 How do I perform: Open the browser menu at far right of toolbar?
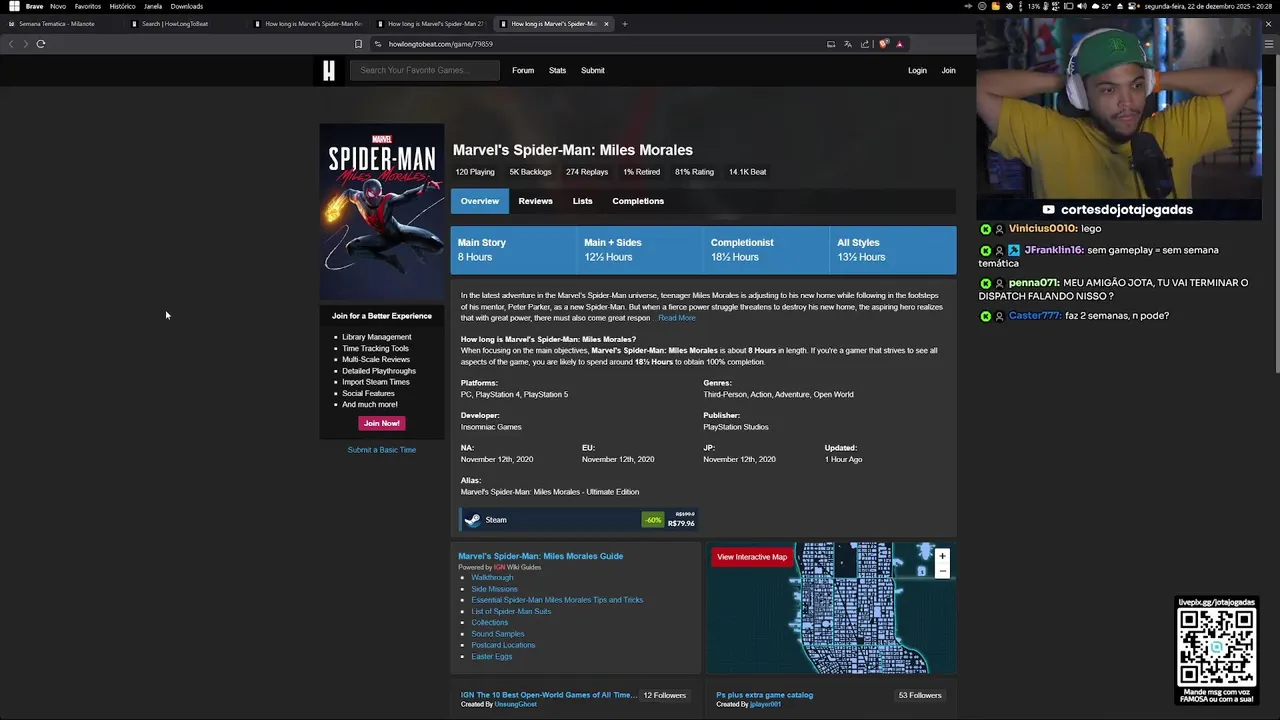click(1269, 44)
